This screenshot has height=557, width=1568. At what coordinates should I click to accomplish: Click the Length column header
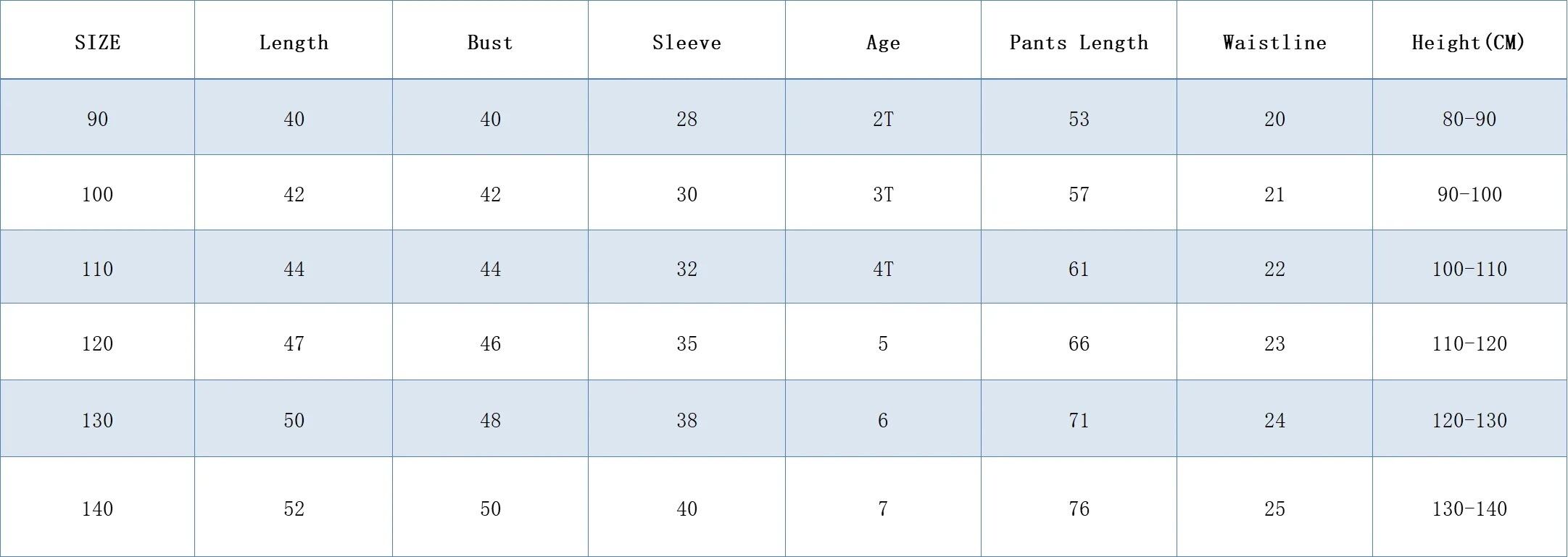click(294, 42)
